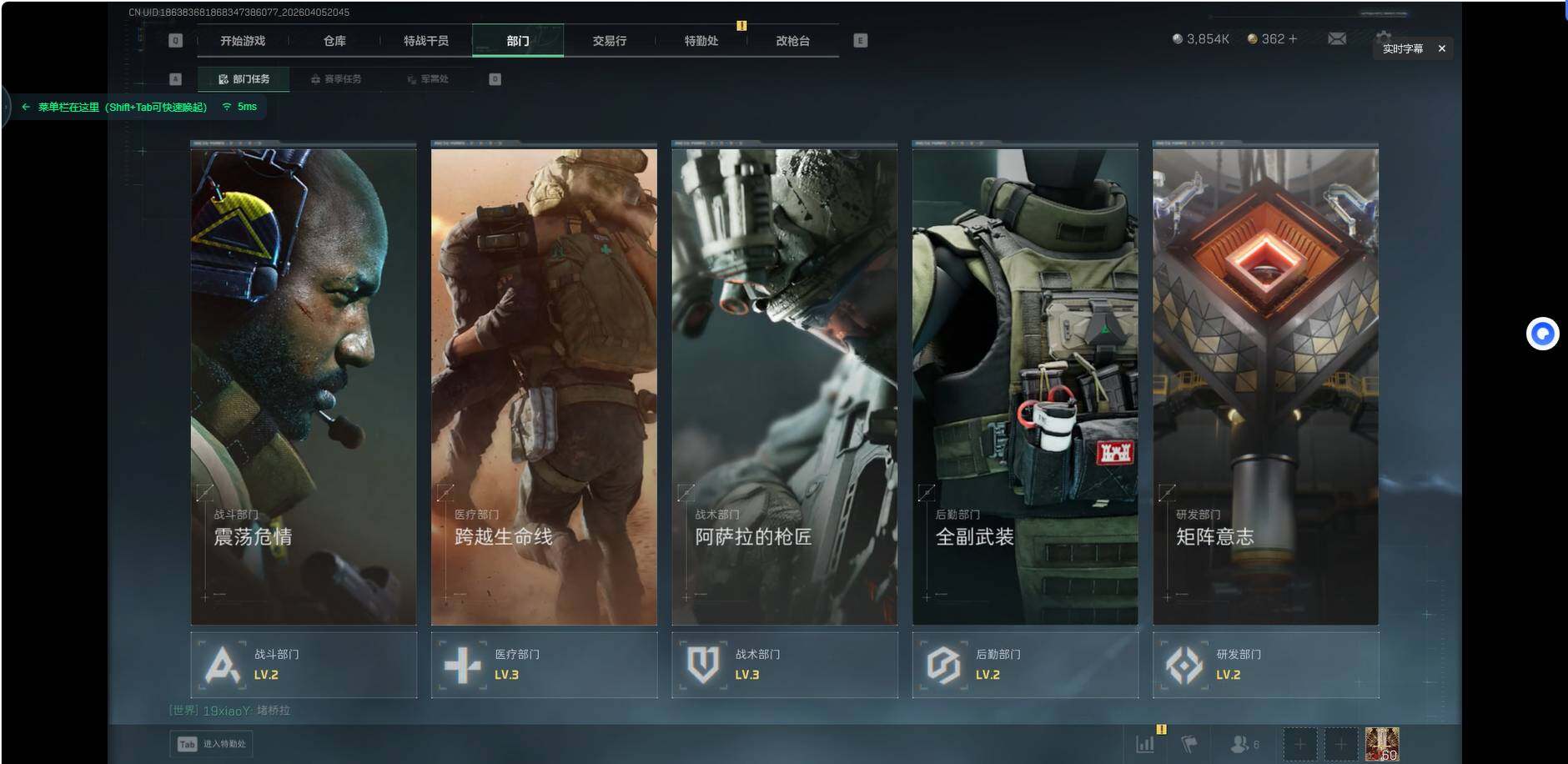
Task: Switch to the 交易行 tab
Action: point(610,41)
